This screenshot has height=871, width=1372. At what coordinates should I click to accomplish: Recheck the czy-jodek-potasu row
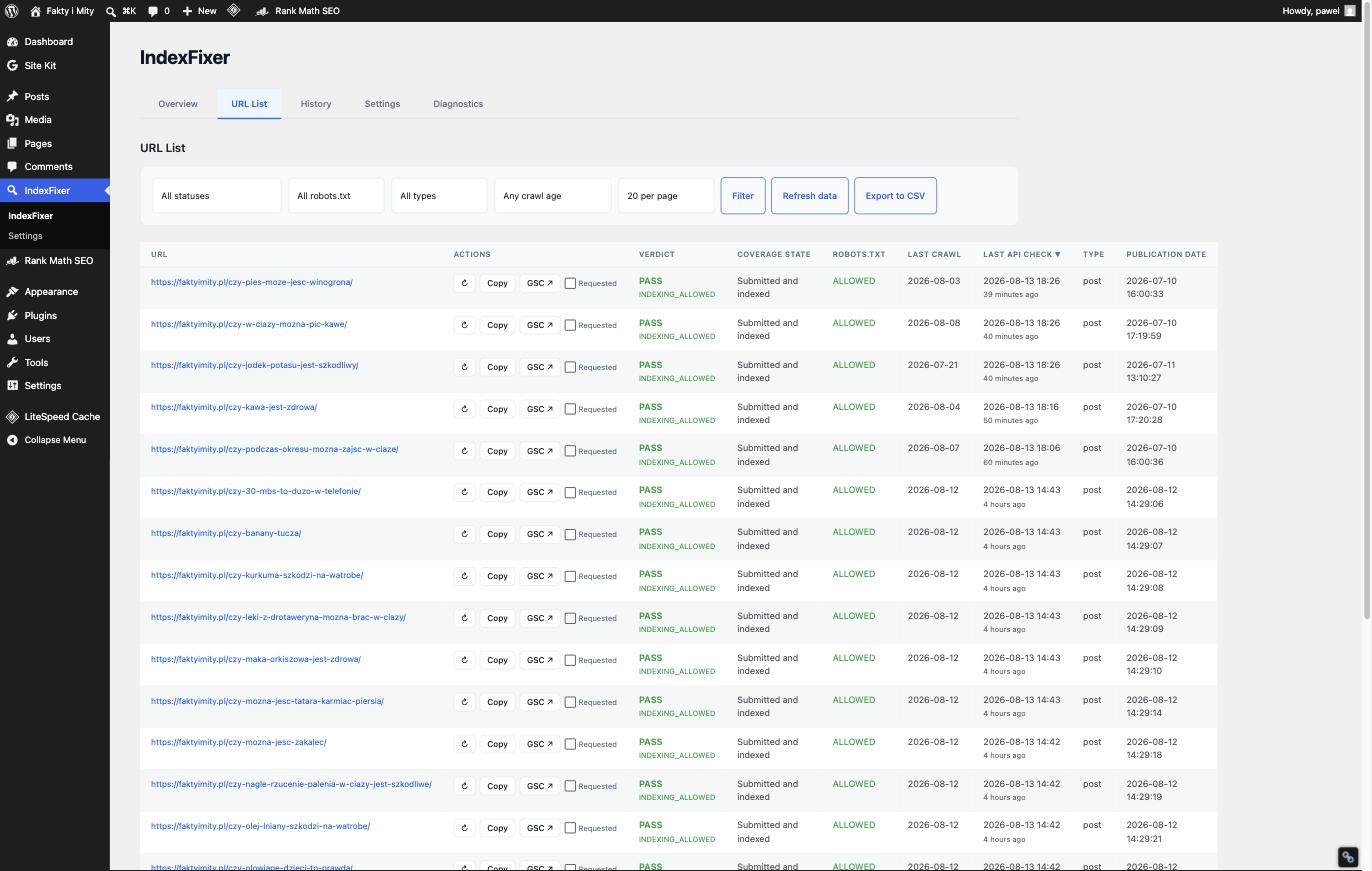[x=464, y=367]
